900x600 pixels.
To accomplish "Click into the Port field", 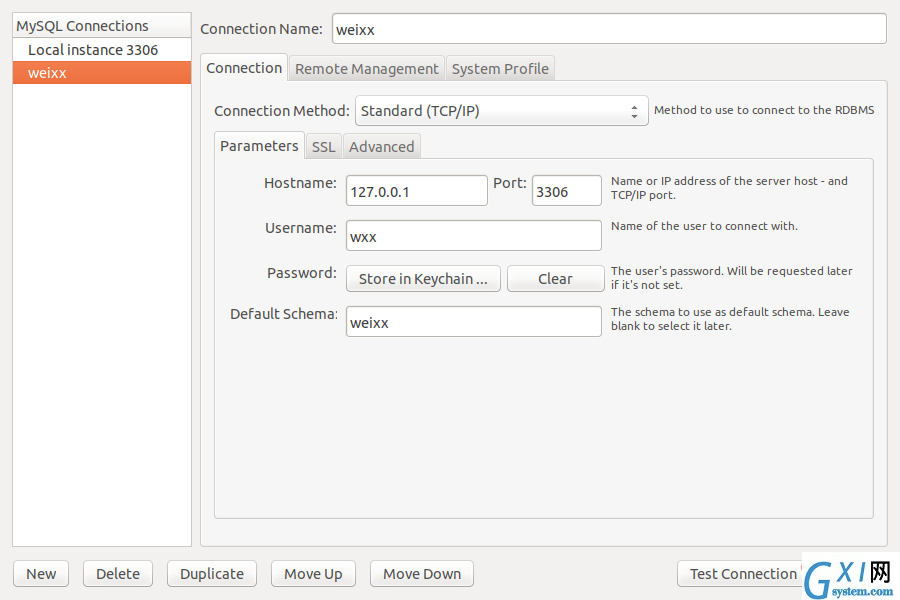I will click(x=567, y=191).
